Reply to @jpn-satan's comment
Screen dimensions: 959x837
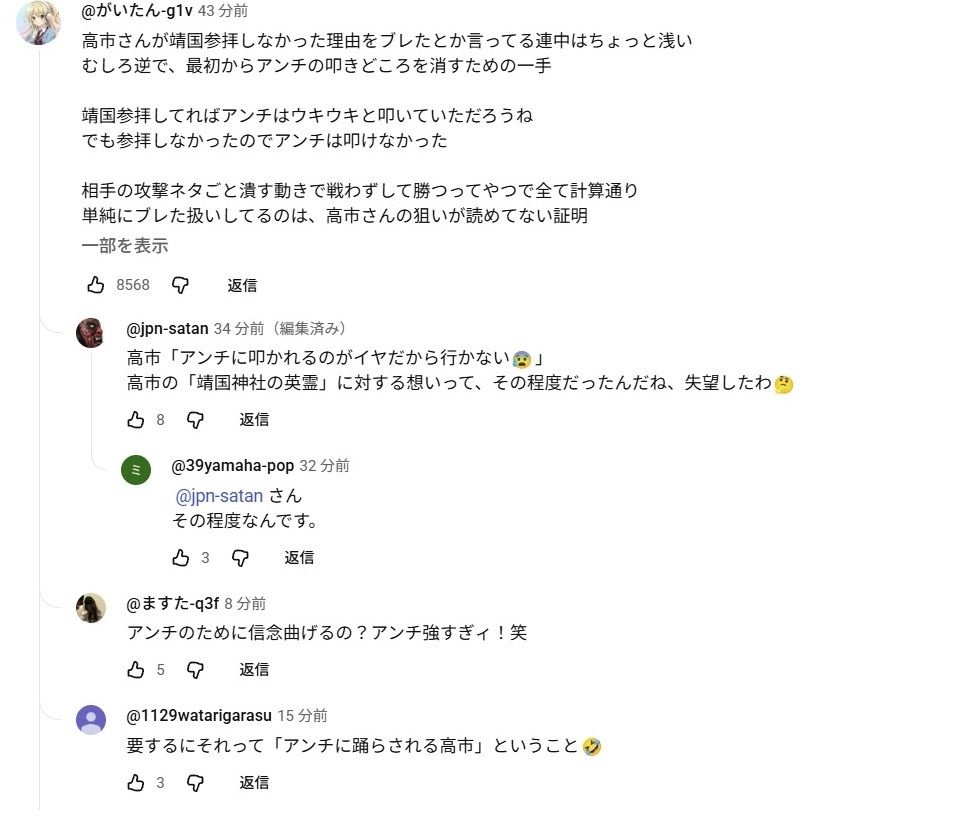[254, 420]
